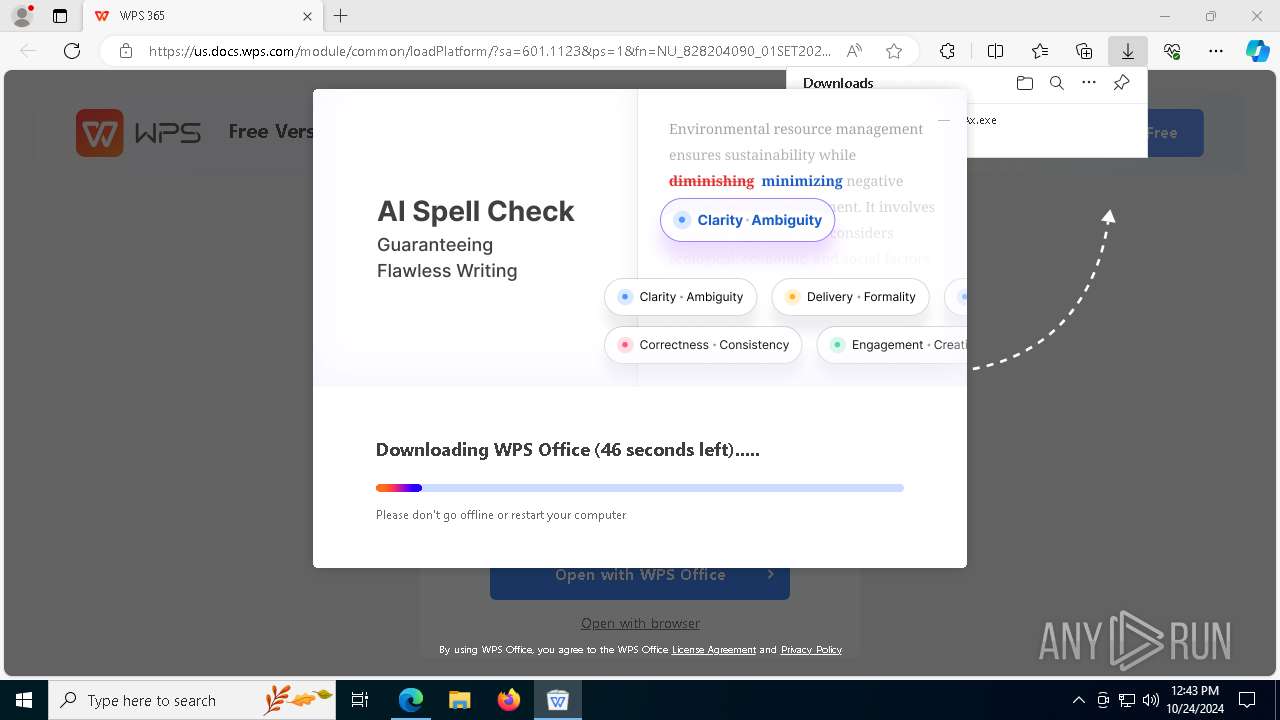The image size is (1280, 720).
Task: Click the Open with browser link
Action: 640,623
